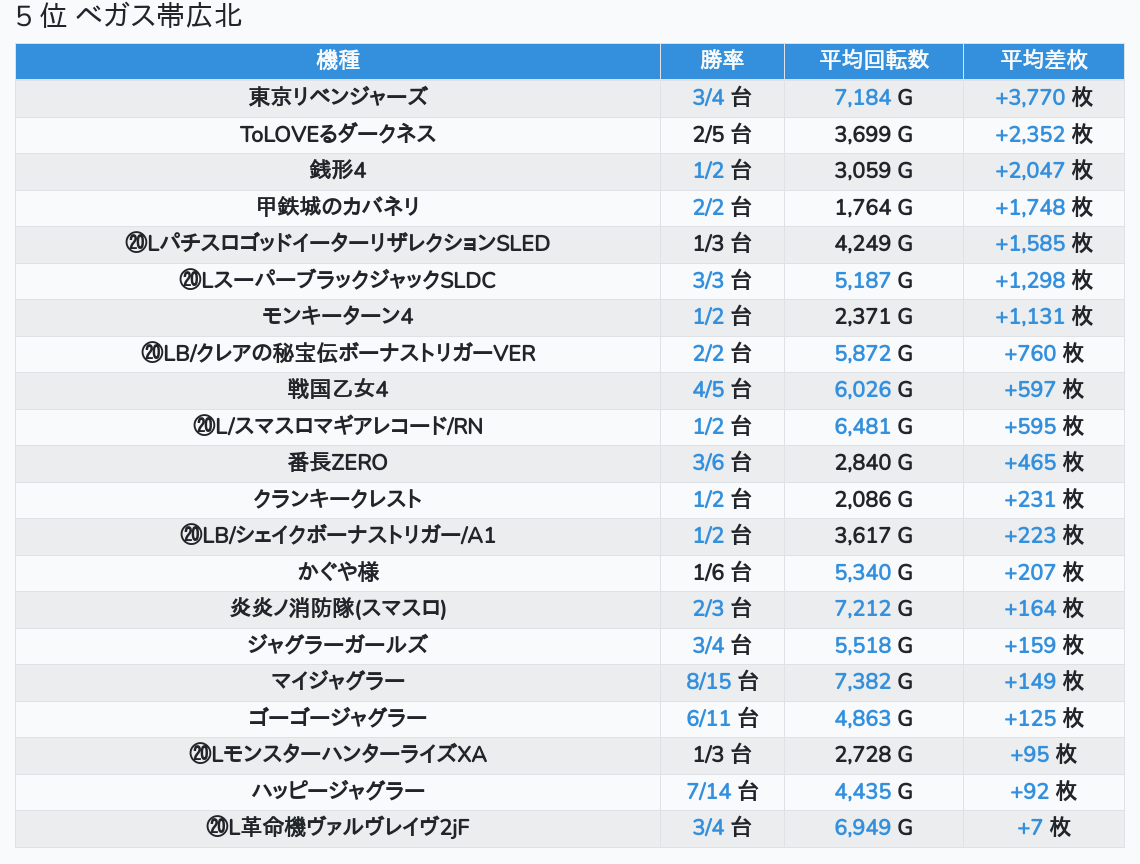
Task: Click the 7,184 G average spins value
Action: tap(873, 97)
